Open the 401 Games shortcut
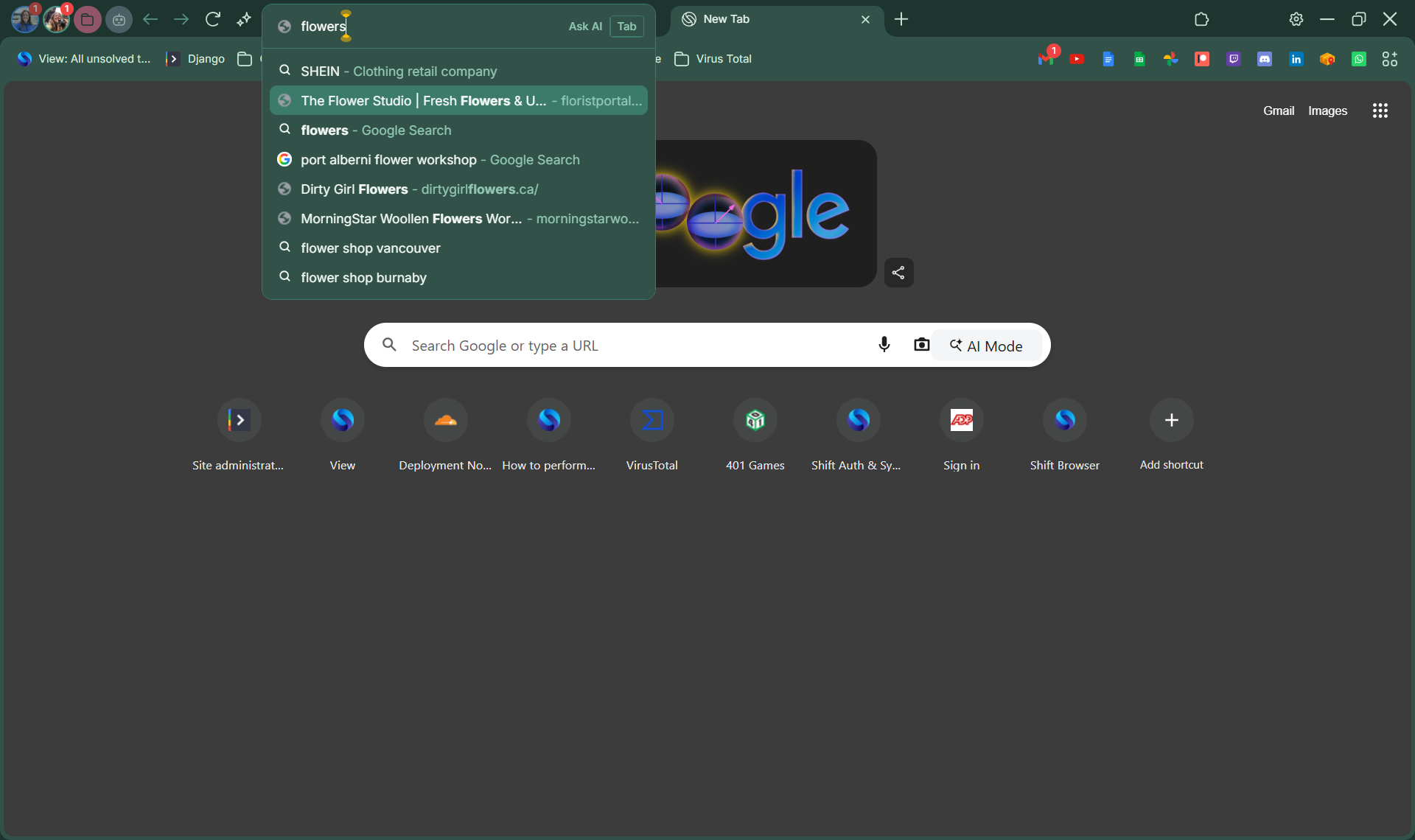 point(755,435)
